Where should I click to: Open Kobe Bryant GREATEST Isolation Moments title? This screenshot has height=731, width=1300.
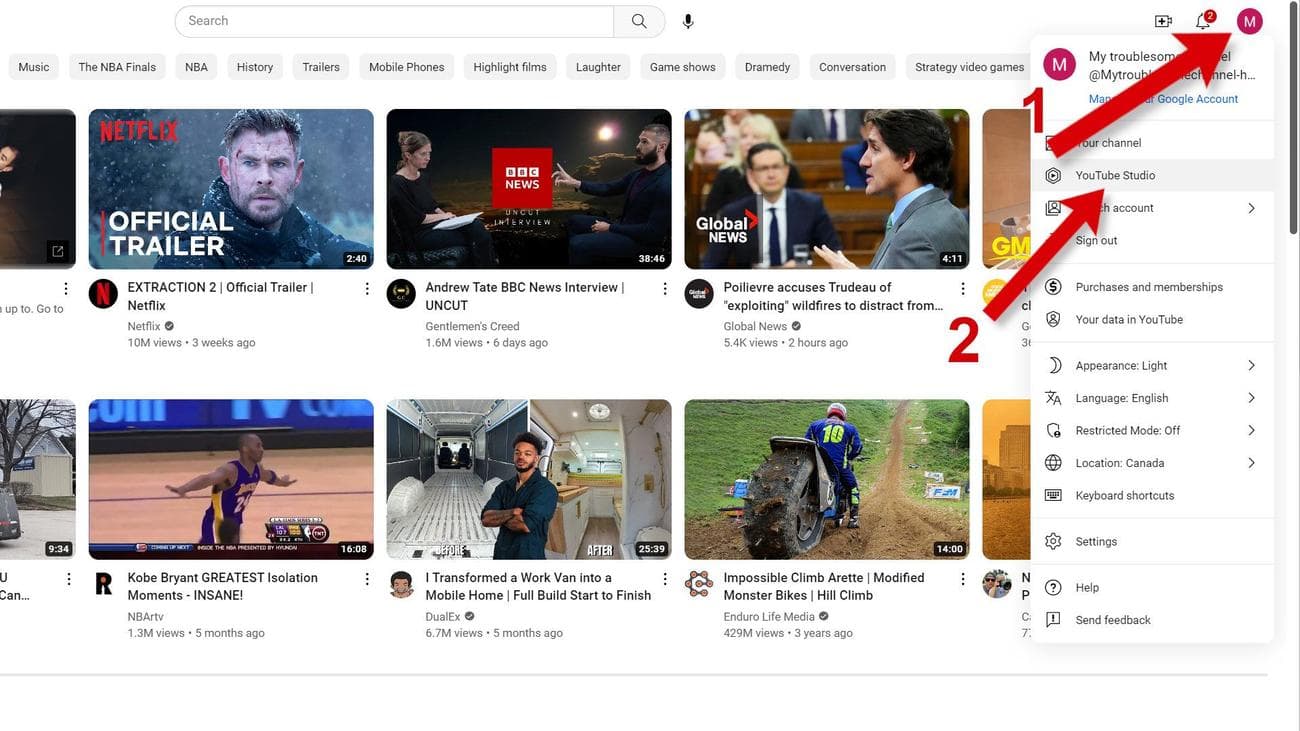point(223,587)
